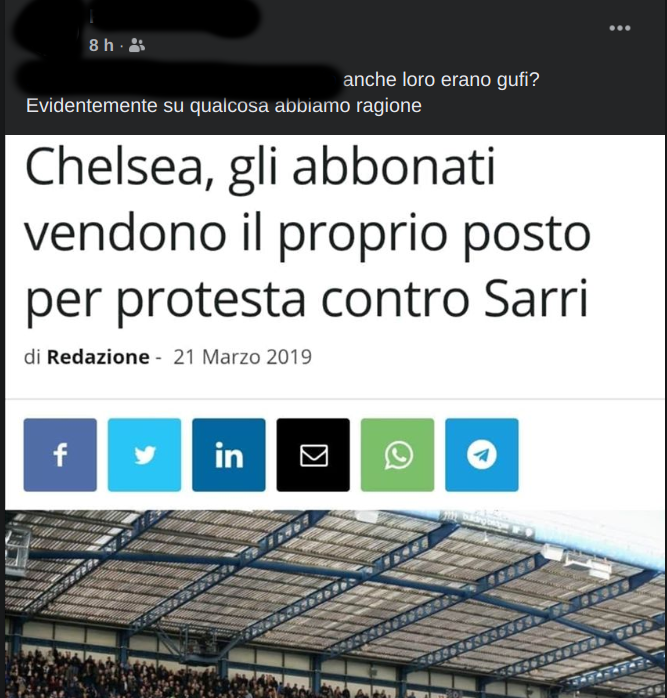This screenshot has width=667, height=698.
Task: Open the post via the 8 h timestamp
Action: coord(101,45)
